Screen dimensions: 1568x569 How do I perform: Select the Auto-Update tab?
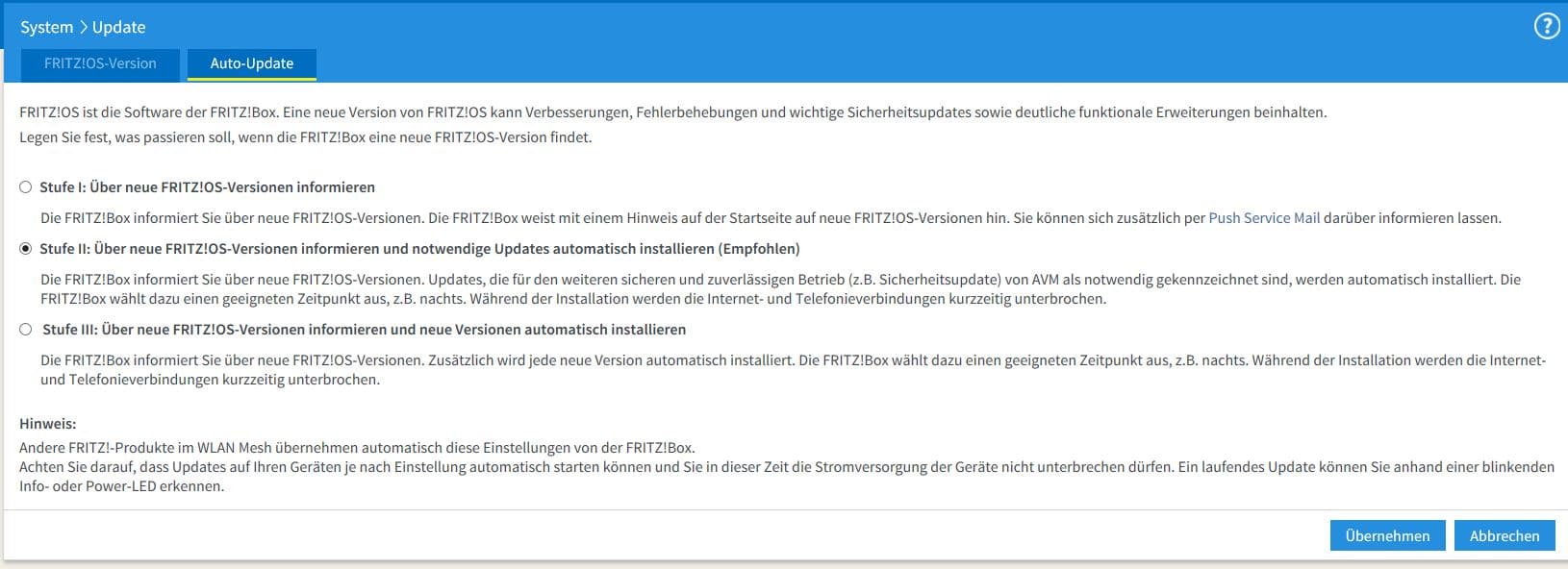pyautogui.click(x=251, y=63)
